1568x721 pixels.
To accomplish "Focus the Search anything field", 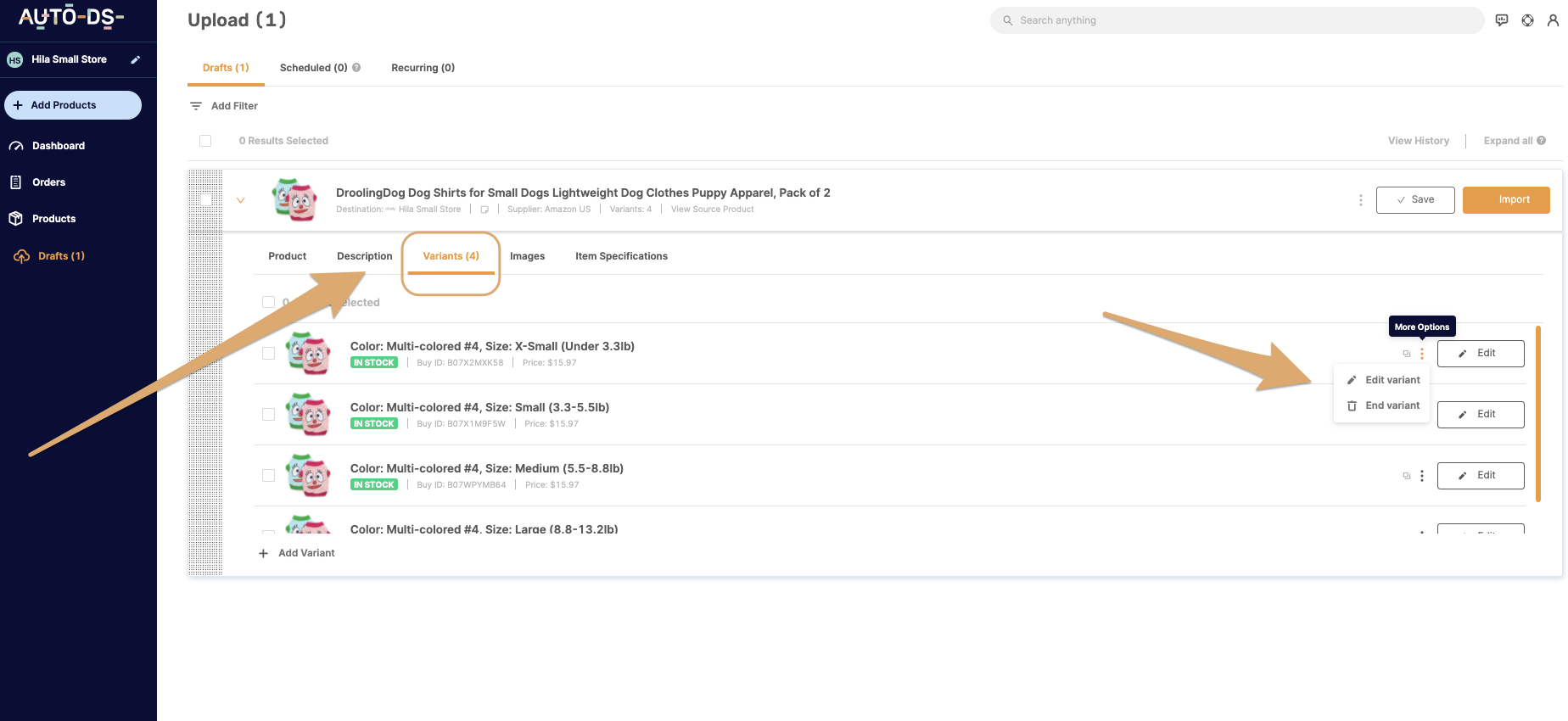I will 1237,20.
